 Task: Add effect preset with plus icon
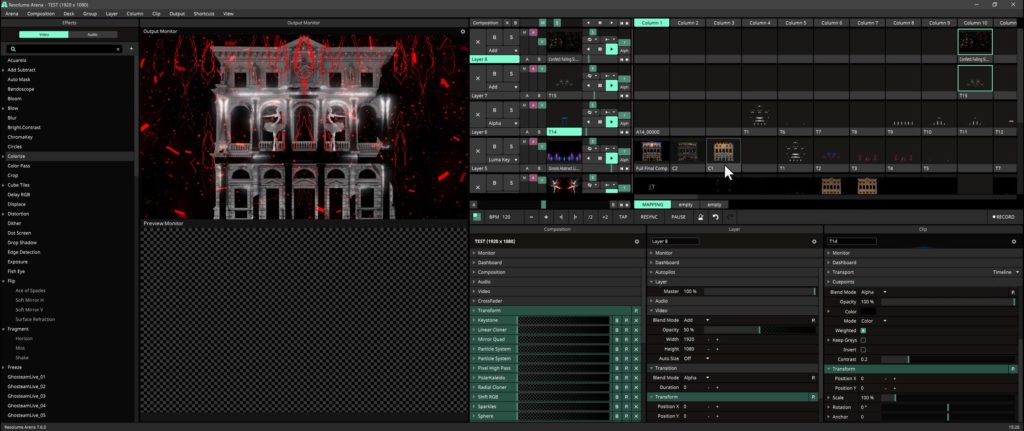click(131, 49)
